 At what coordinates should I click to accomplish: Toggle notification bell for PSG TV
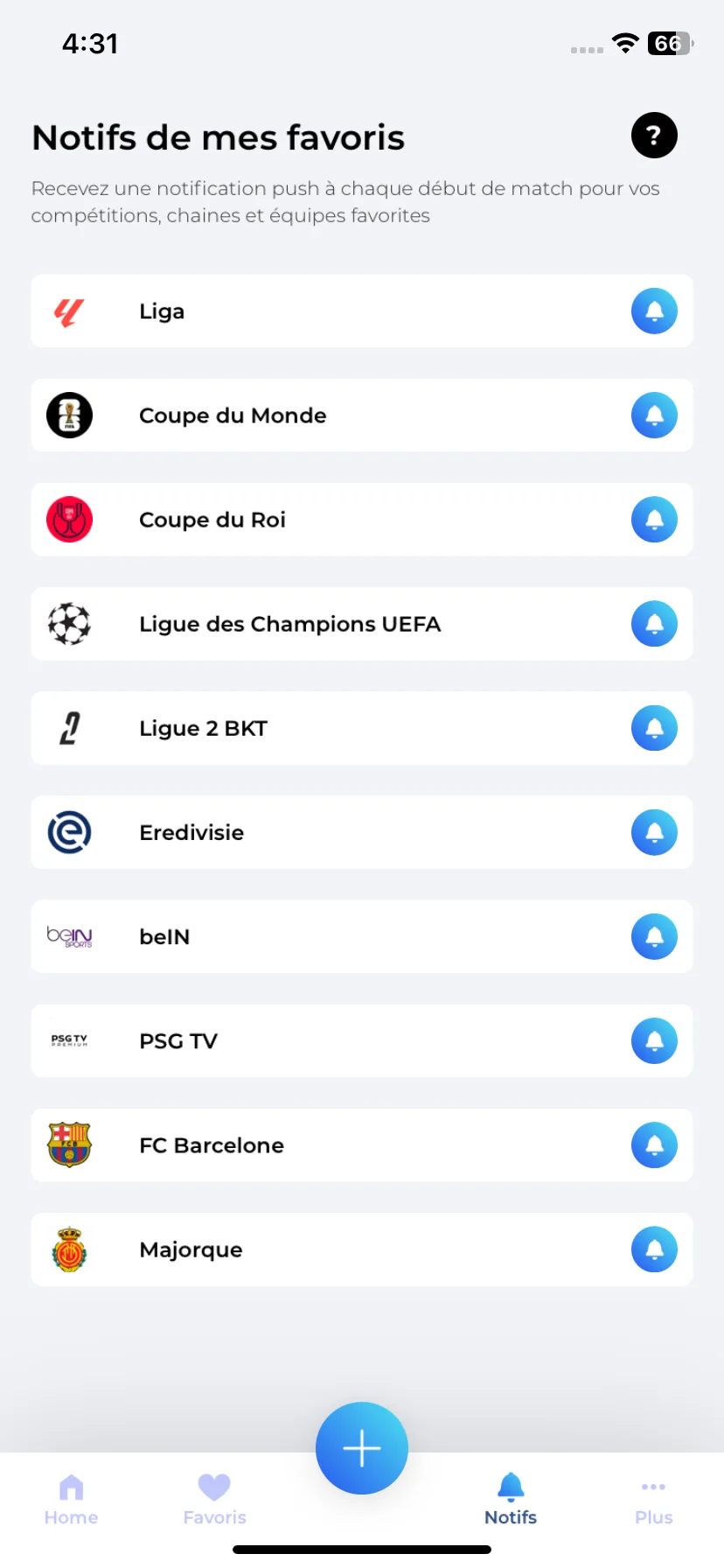(654, 1041)
